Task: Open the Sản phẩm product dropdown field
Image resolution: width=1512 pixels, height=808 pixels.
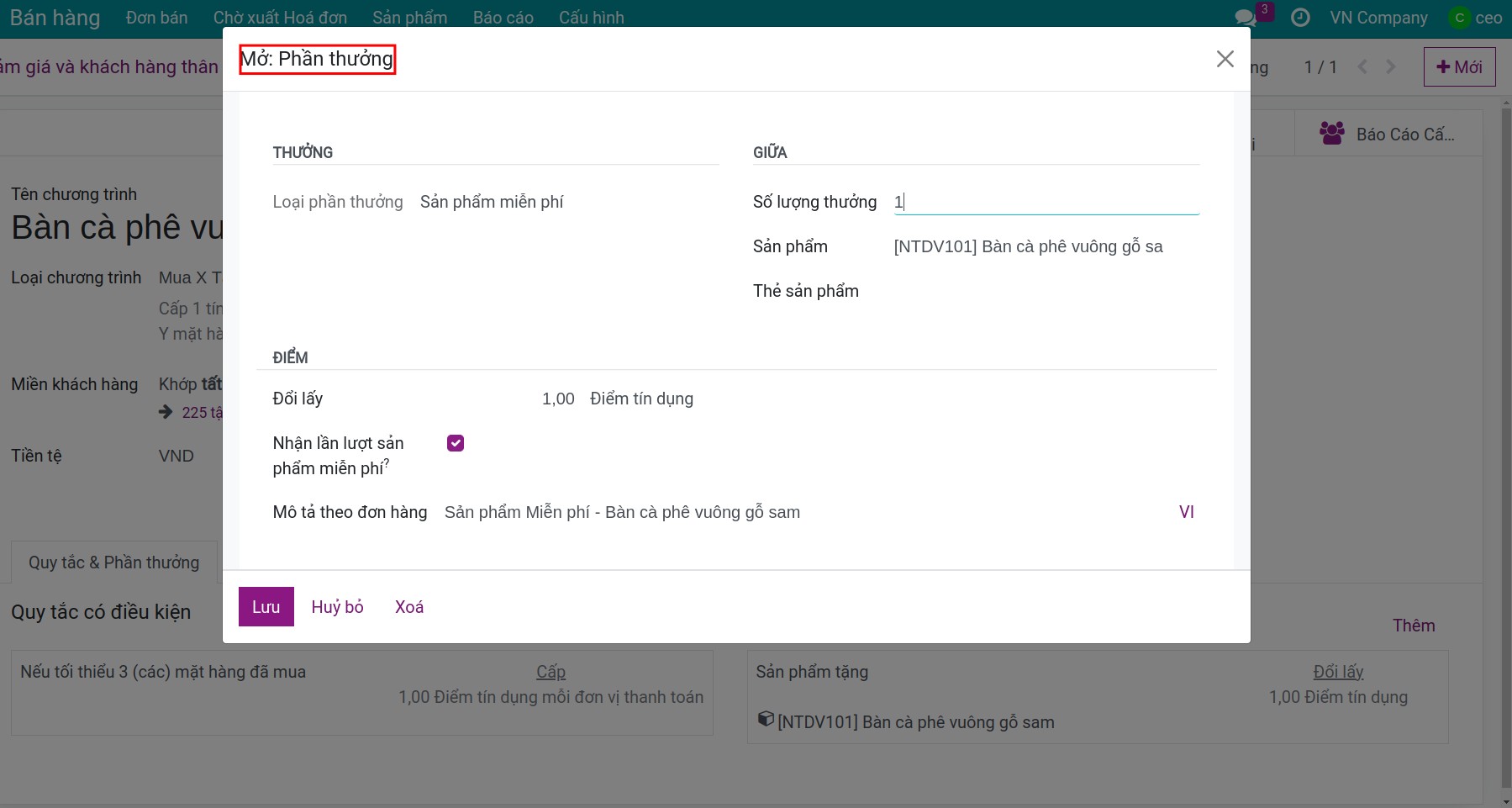Action: coord(1046,246)
